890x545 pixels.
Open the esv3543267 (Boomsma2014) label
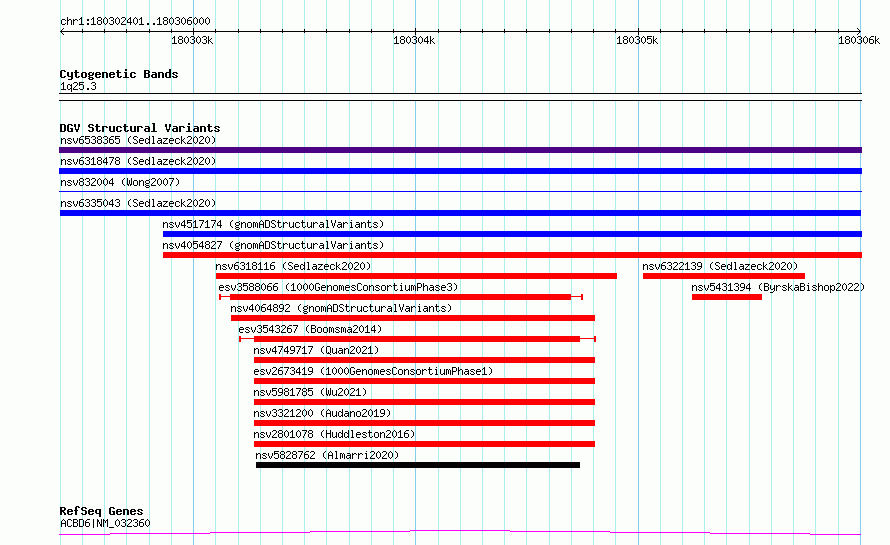pos(310,329)
